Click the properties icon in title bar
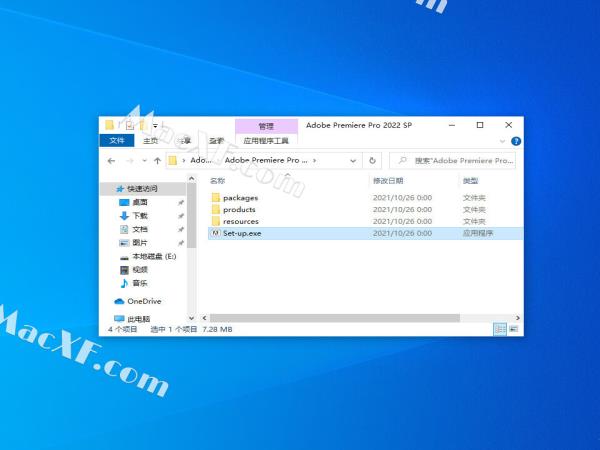 pos(130,125)
